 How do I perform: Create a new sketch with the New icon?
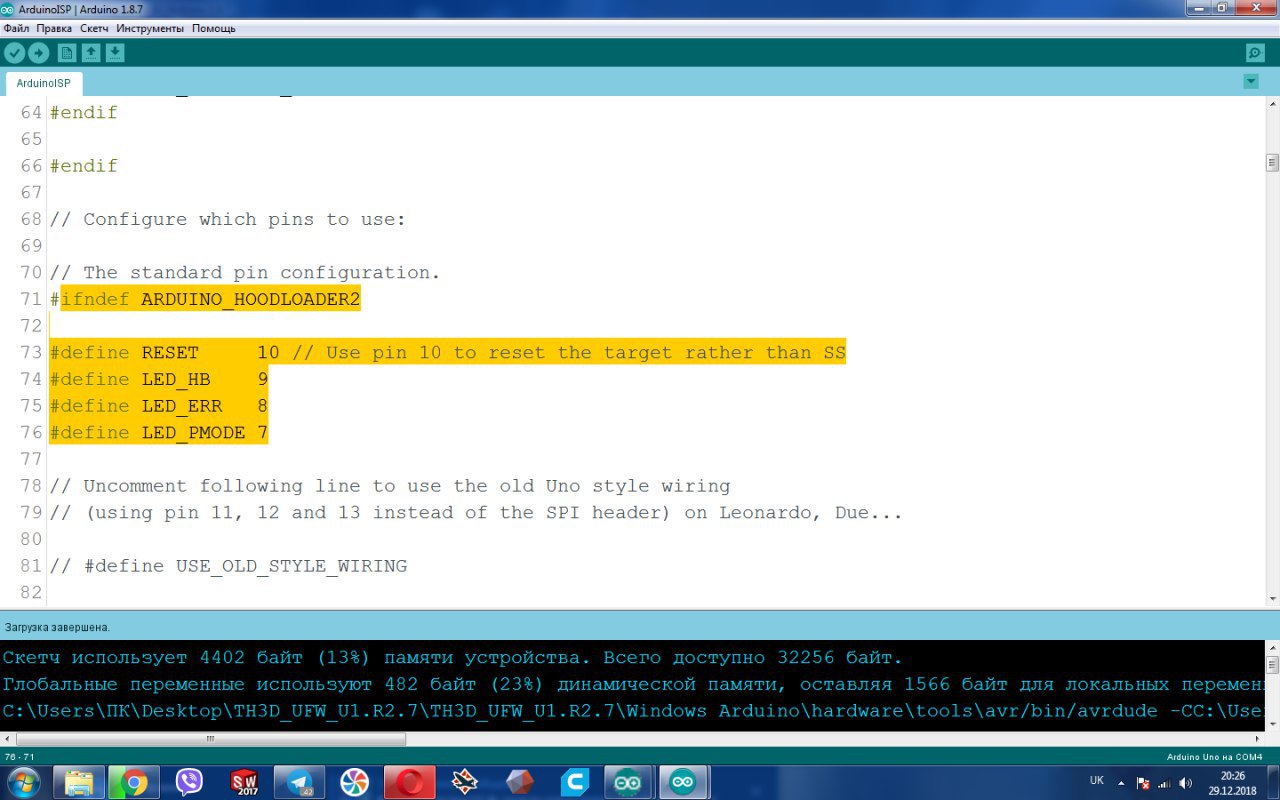tap(67, 53)
